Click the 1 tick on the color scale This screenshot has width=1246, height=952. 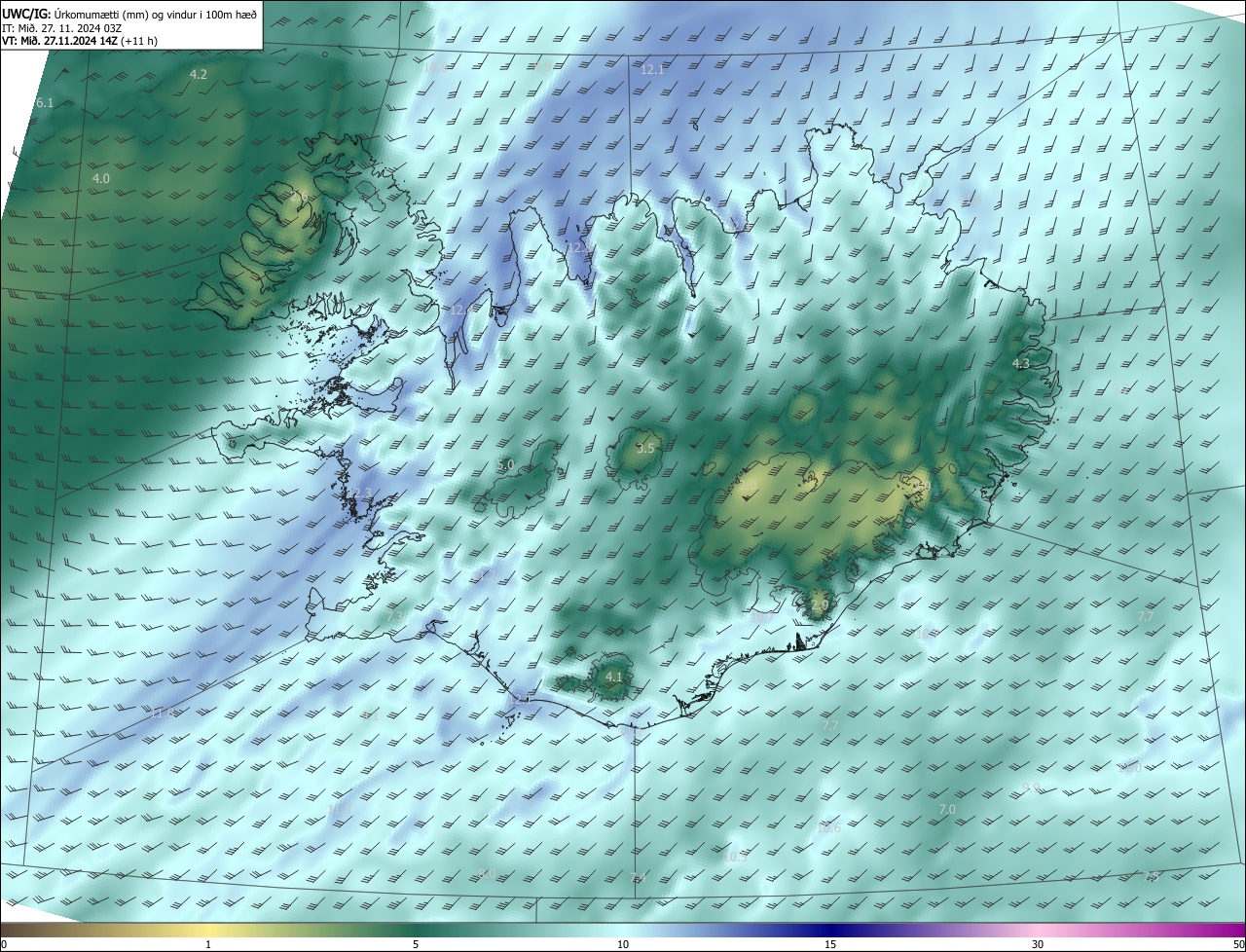(x=208, y=944)
